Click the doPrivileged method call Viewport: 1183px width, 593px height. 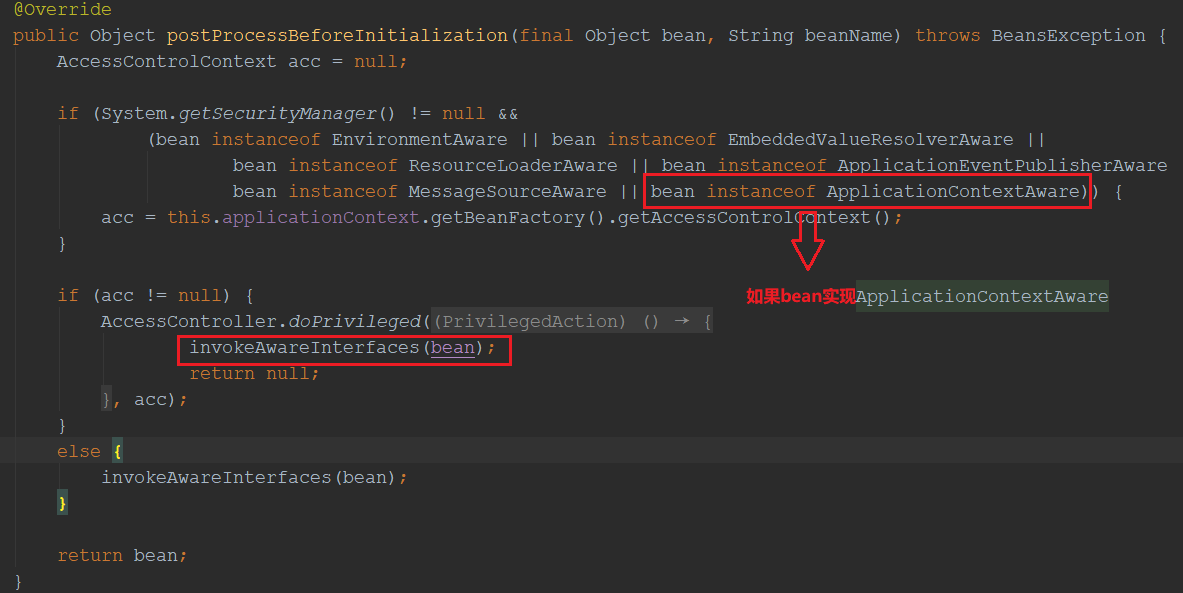point(354,321)
